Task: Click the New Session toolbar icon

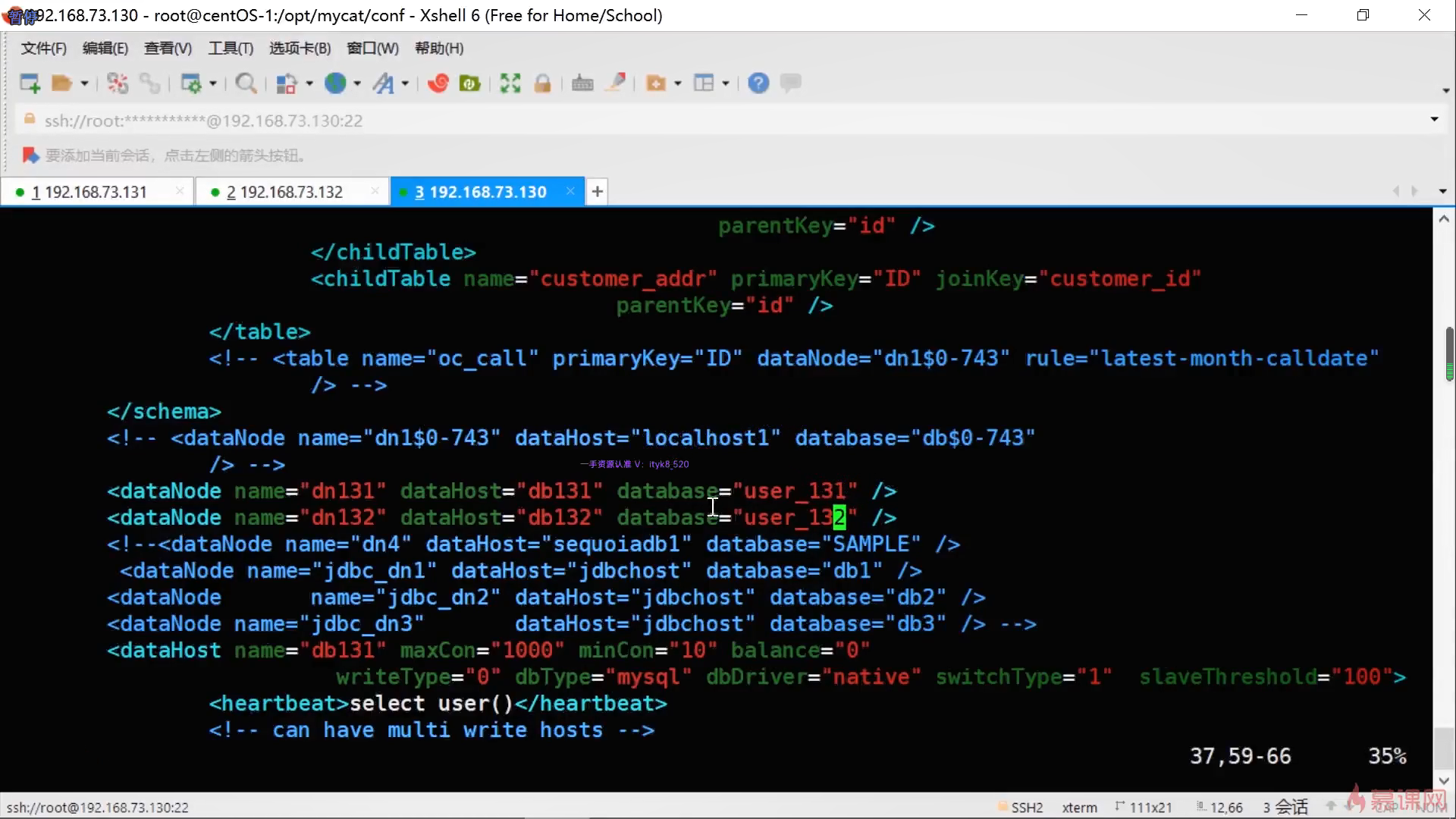Action: (30, 83)
